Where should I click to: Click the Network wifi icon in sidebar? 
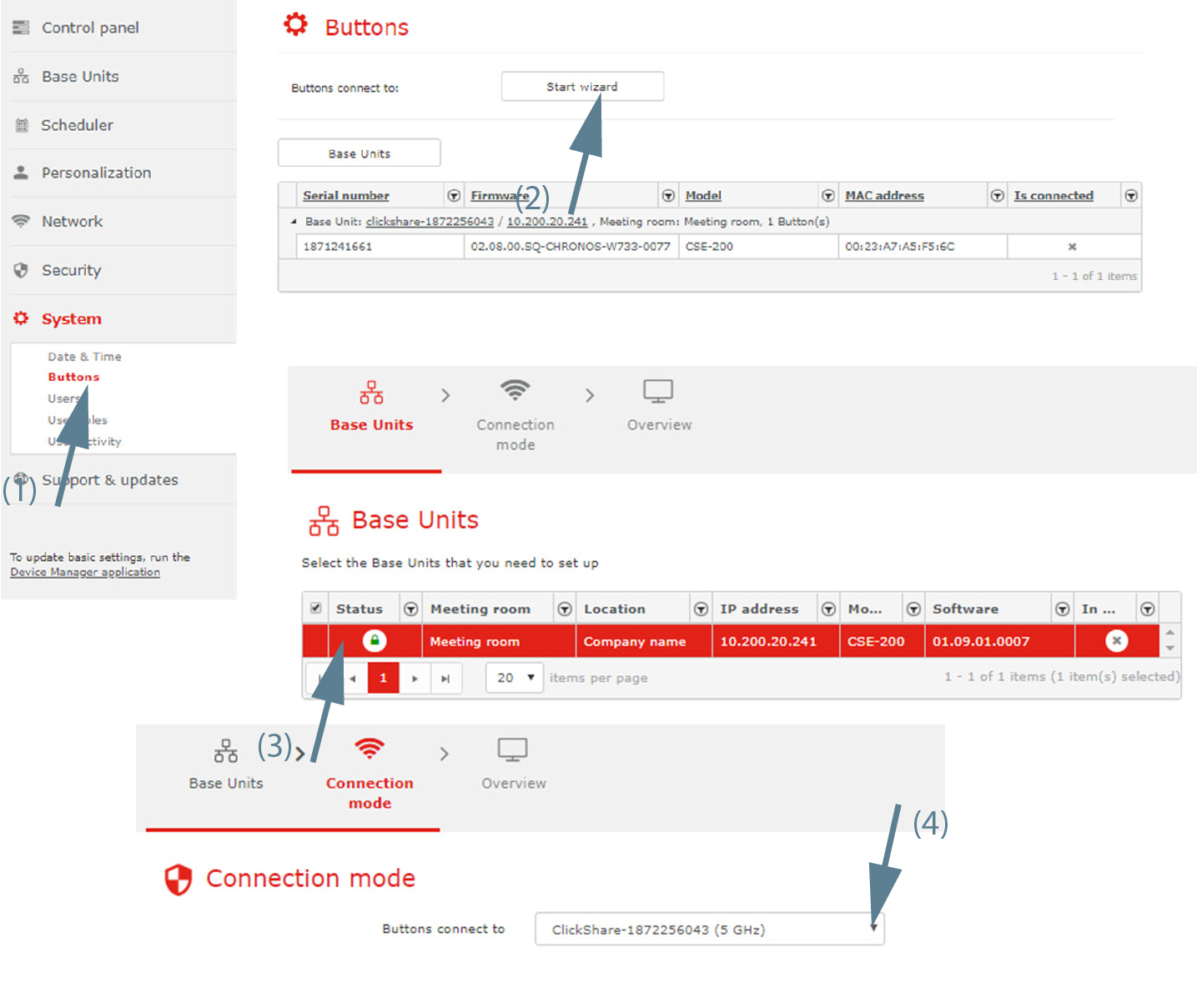(x=21, y=221)
